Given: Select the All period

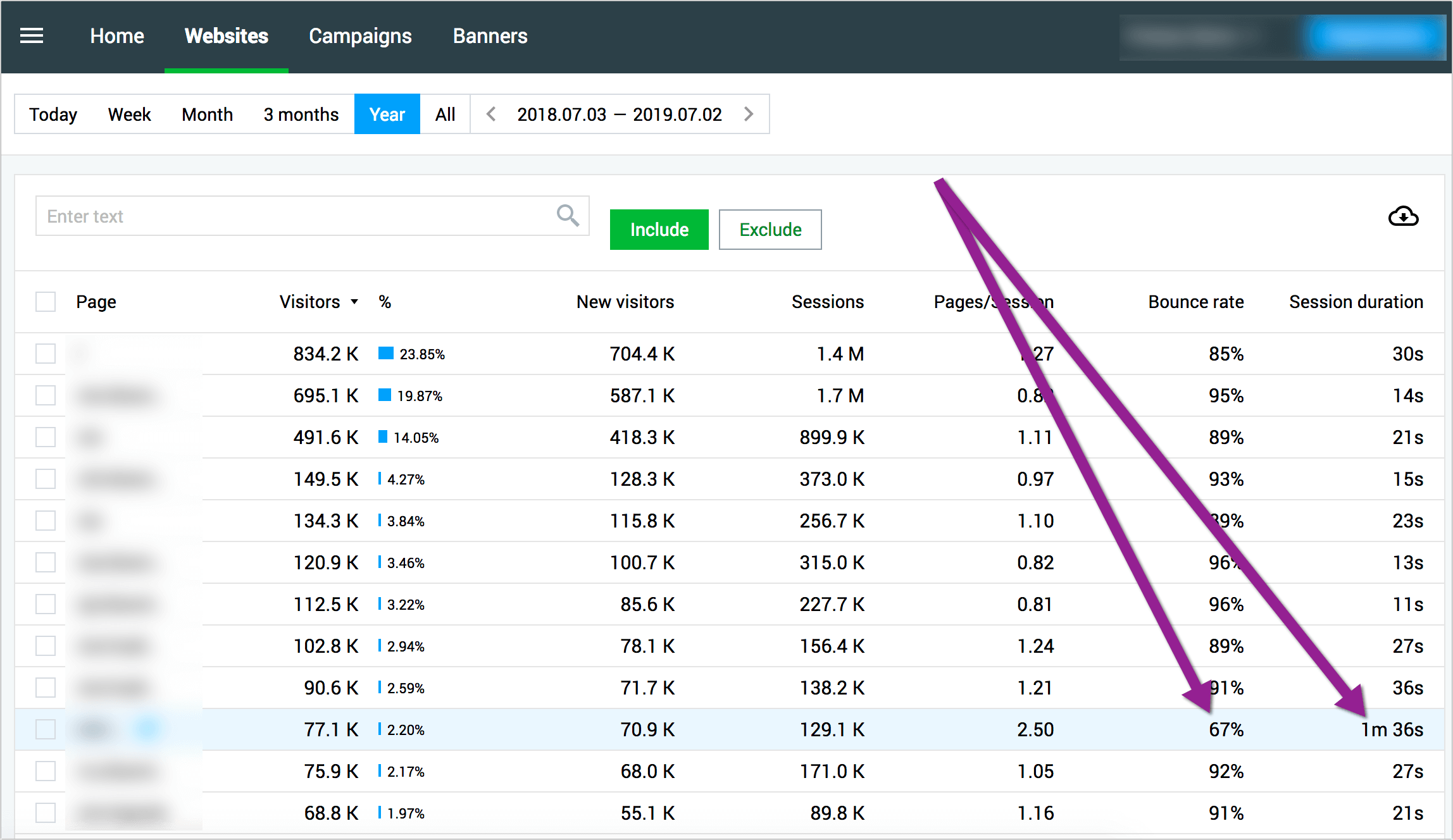Looking at the screenshot, I should [x=445, y=114].
